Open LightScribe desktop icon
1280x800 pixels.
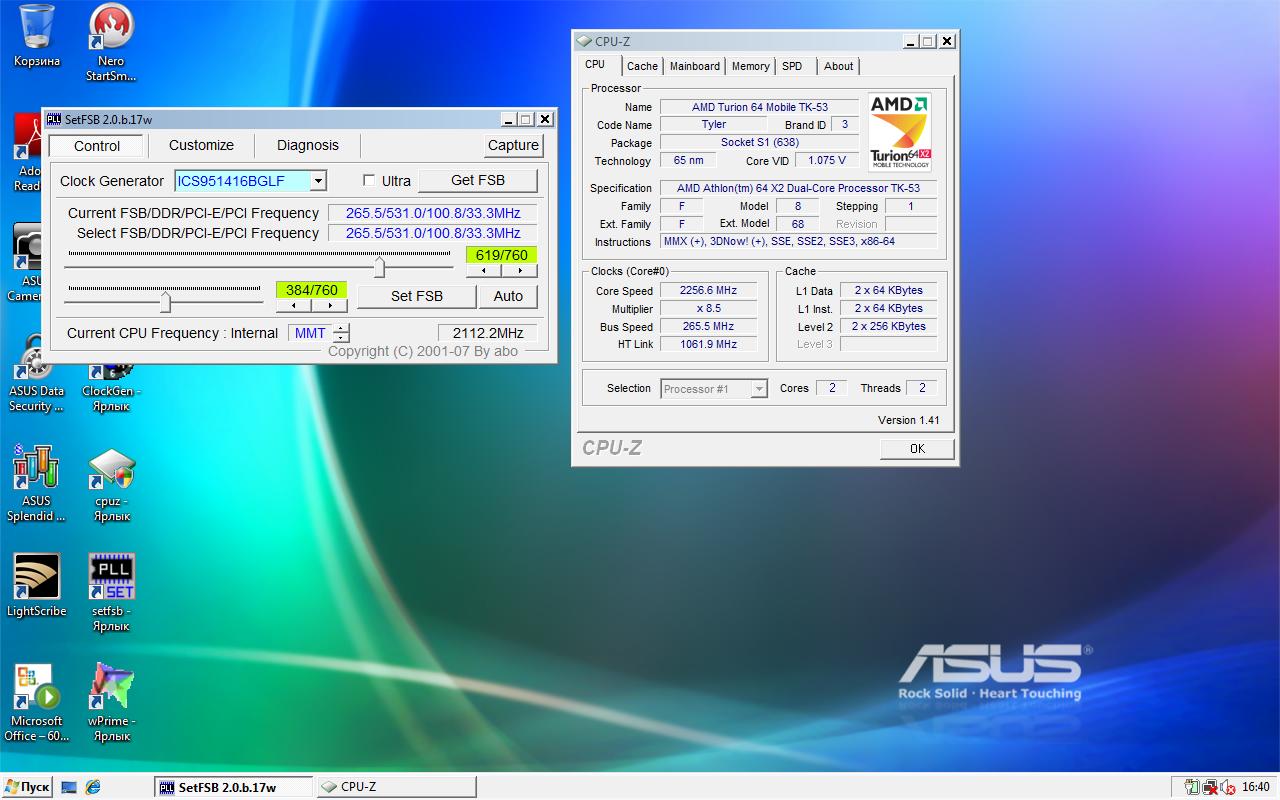[x=36, y=585]
